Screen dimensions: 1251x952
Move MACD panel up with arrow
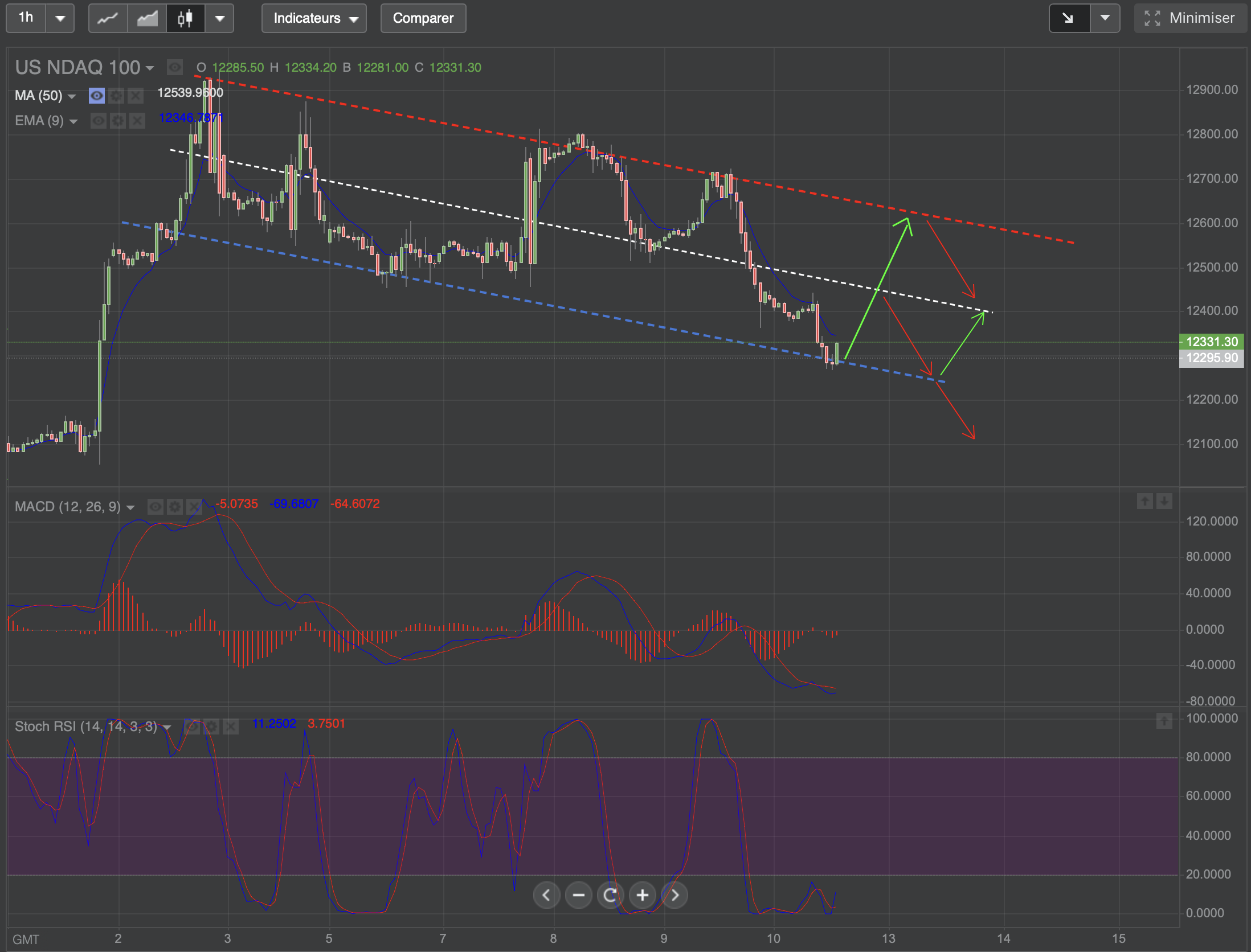(x=1144, y=501)
